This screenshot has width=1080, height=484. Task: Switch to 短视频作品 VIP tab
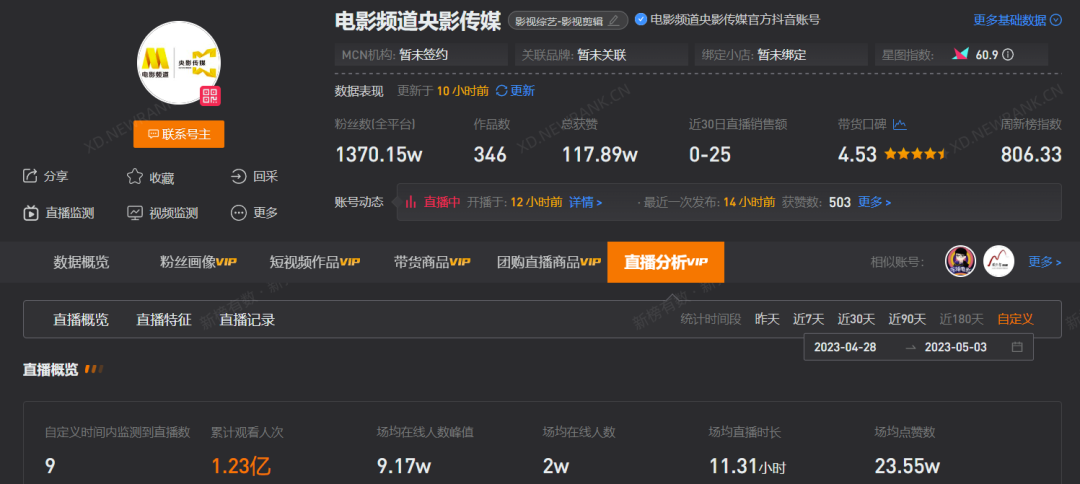(315, 262)
